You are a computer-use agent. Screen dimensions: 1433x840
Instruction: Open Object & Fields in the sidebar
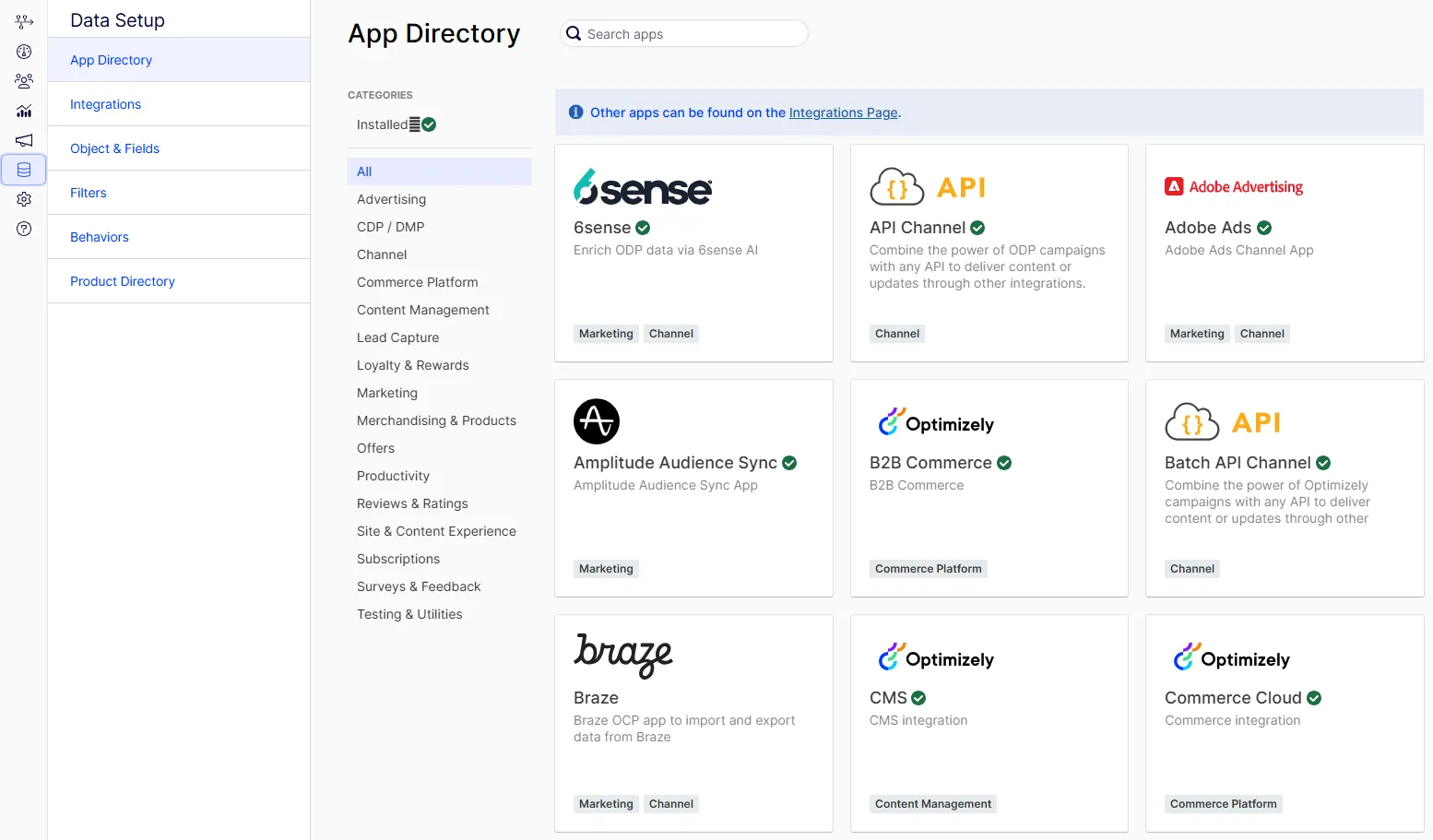(x=179, y=148)
